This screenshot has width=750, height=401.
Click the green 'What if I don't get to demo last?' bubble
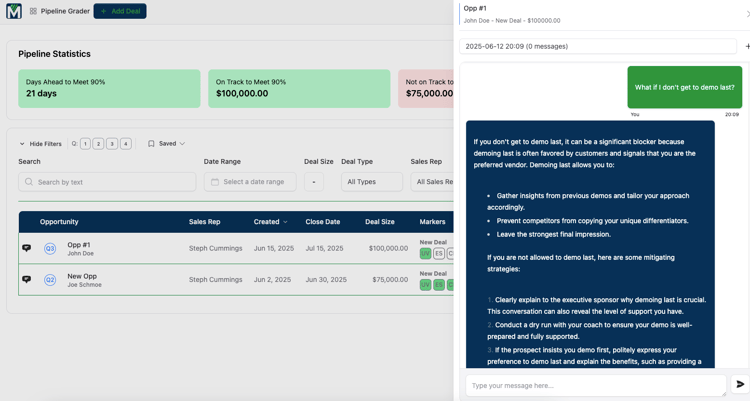coord(684,87)
